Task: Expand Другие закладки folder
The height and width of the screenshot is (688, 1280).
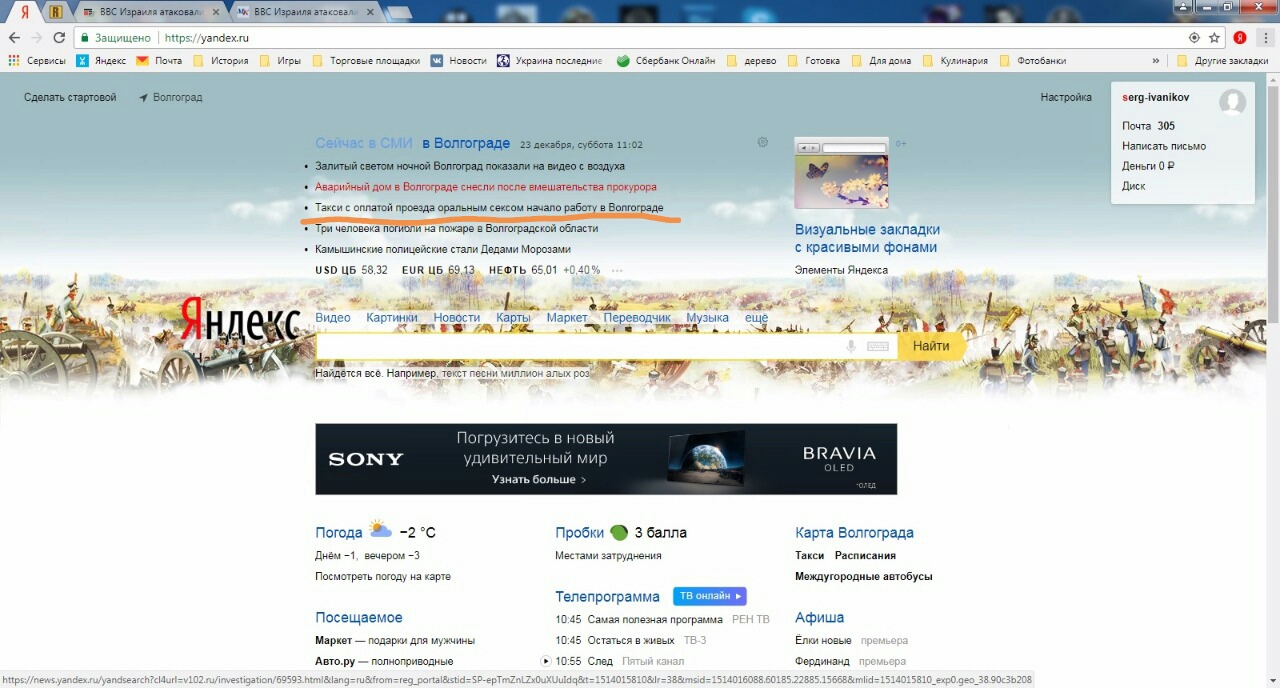Action: (1221, 61)
